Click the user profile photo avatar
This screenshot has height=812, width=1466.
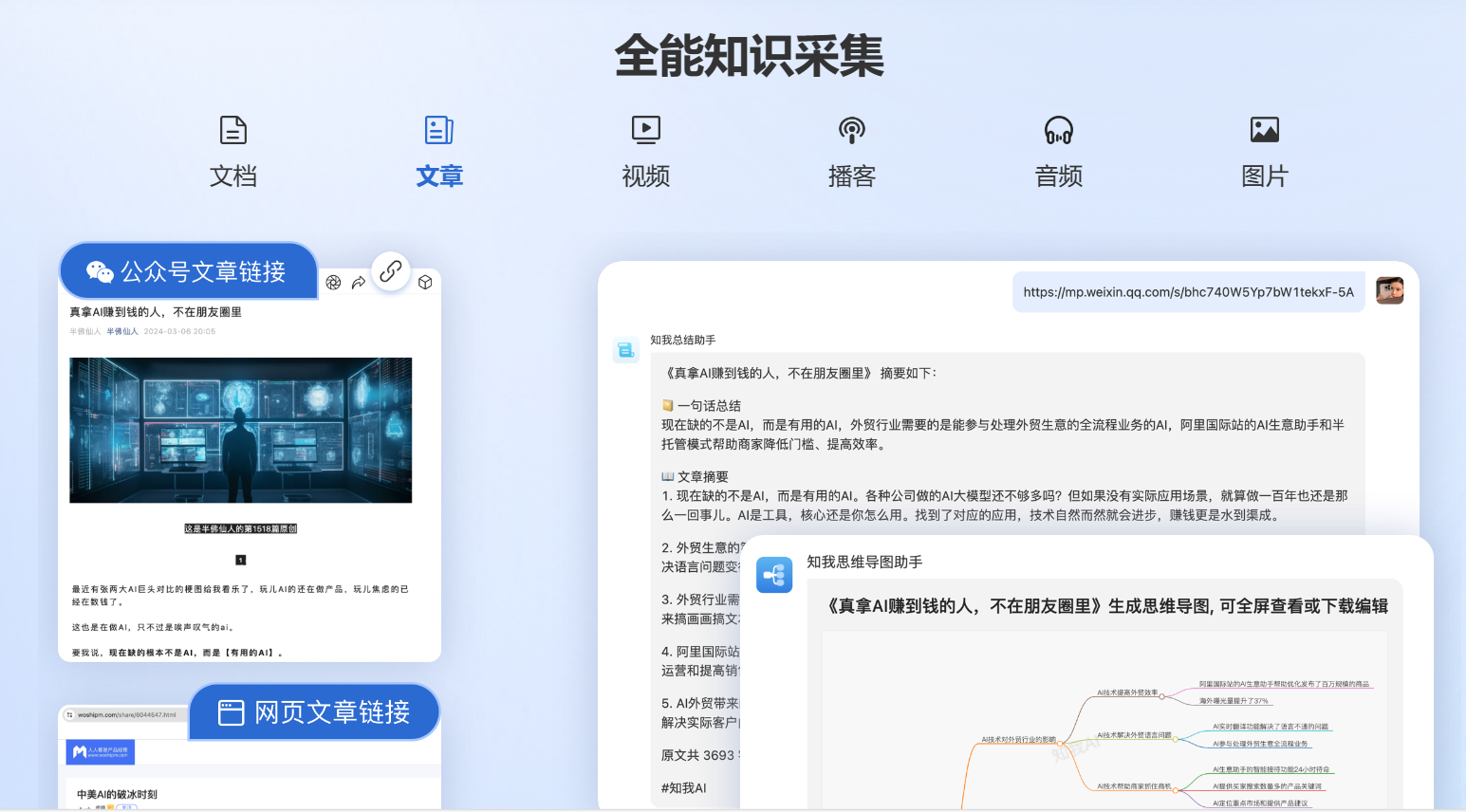tap(1389, 291)
